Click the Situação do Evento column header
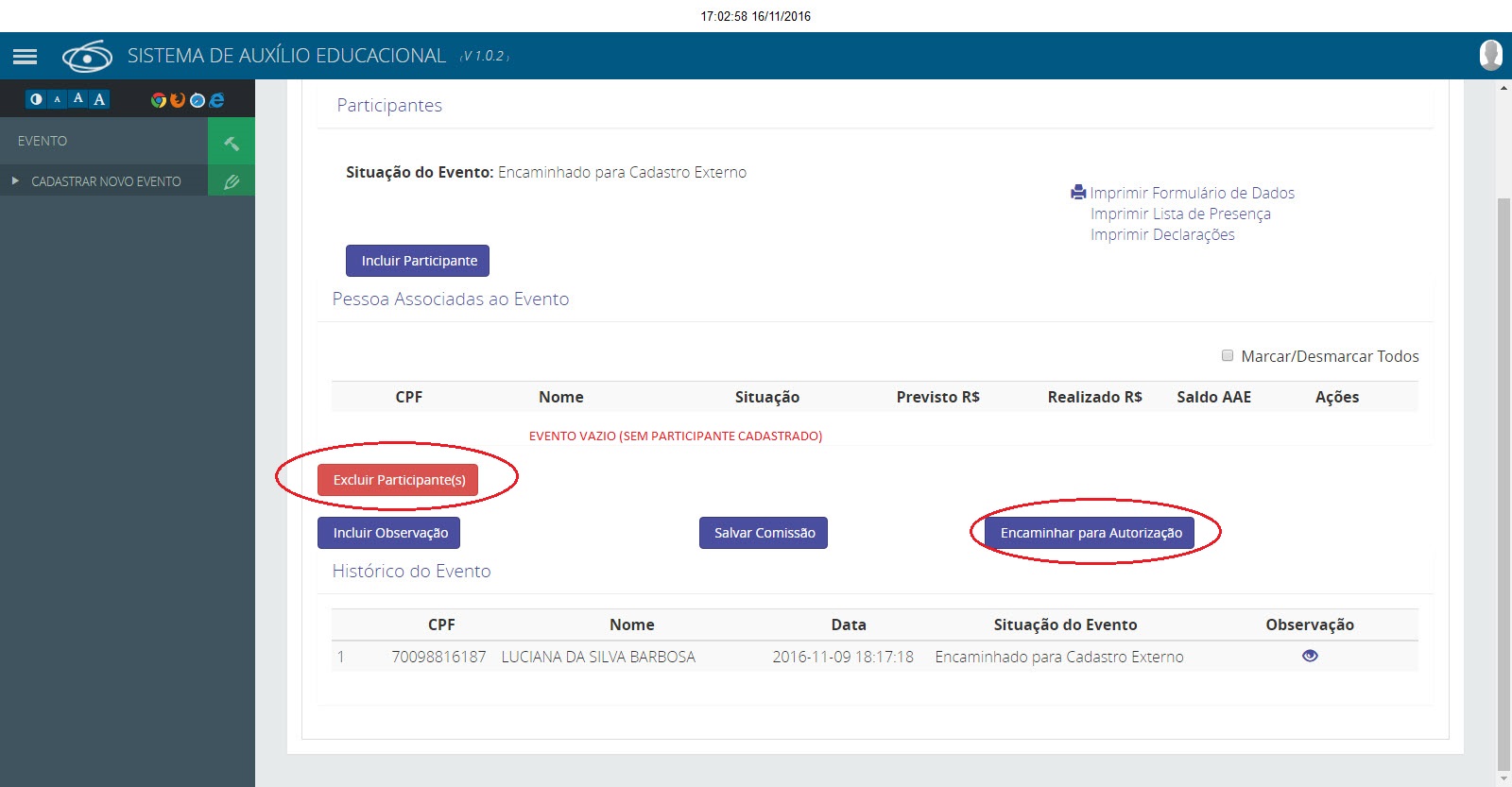 pyautogui.click(x=1065, y=624)
